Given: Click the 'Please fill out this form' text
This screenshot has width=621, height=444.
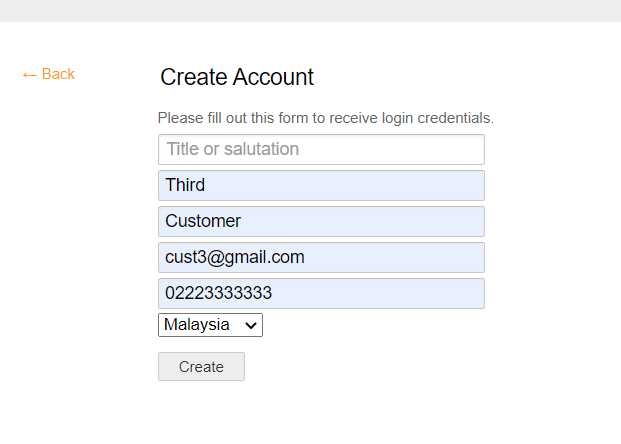Looking at the screenshot, I should (326, 118).
